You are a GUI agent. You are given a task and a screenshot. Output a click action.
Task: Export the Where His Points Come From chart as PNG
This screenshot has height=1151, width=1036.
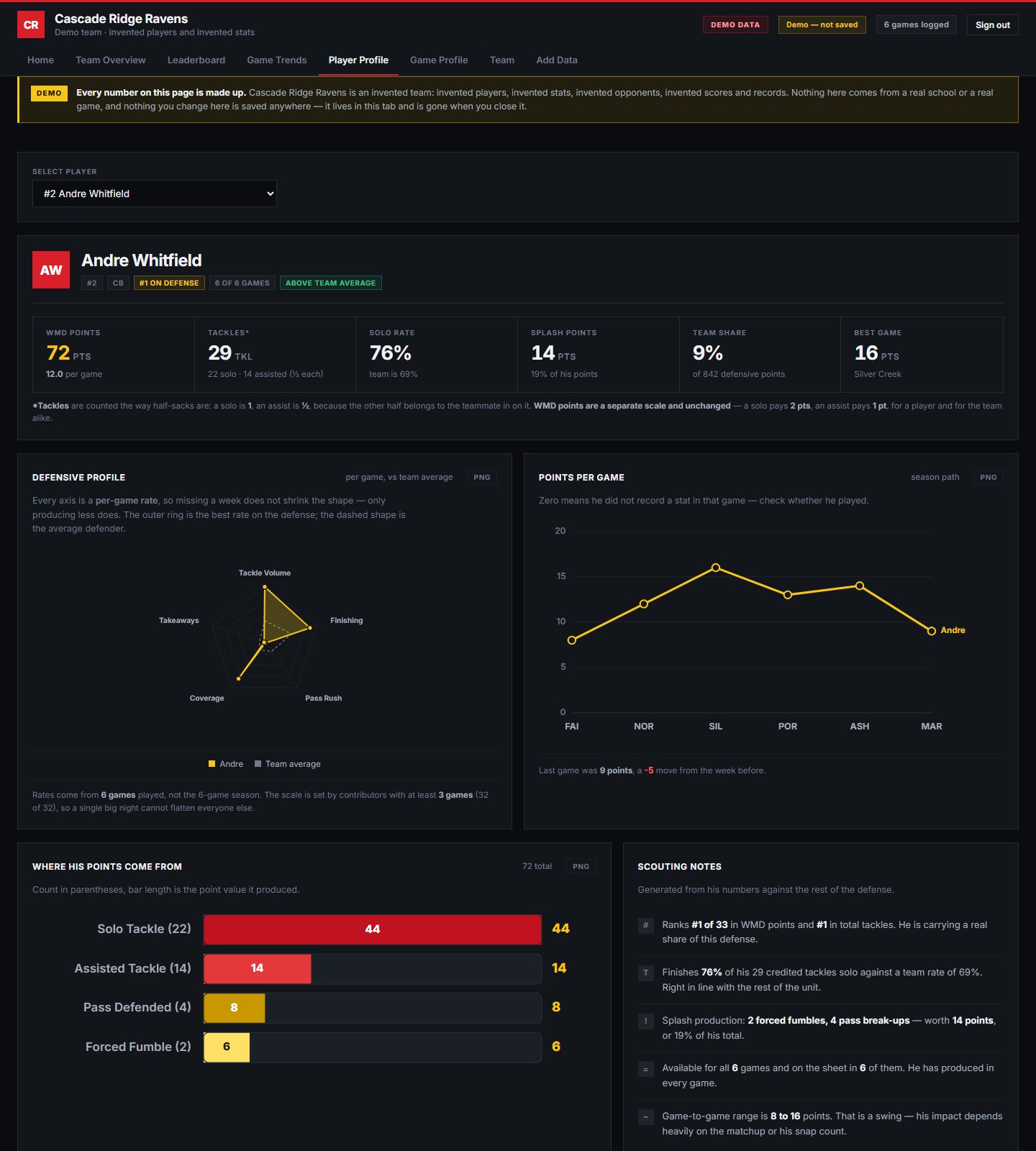[581, 866]
